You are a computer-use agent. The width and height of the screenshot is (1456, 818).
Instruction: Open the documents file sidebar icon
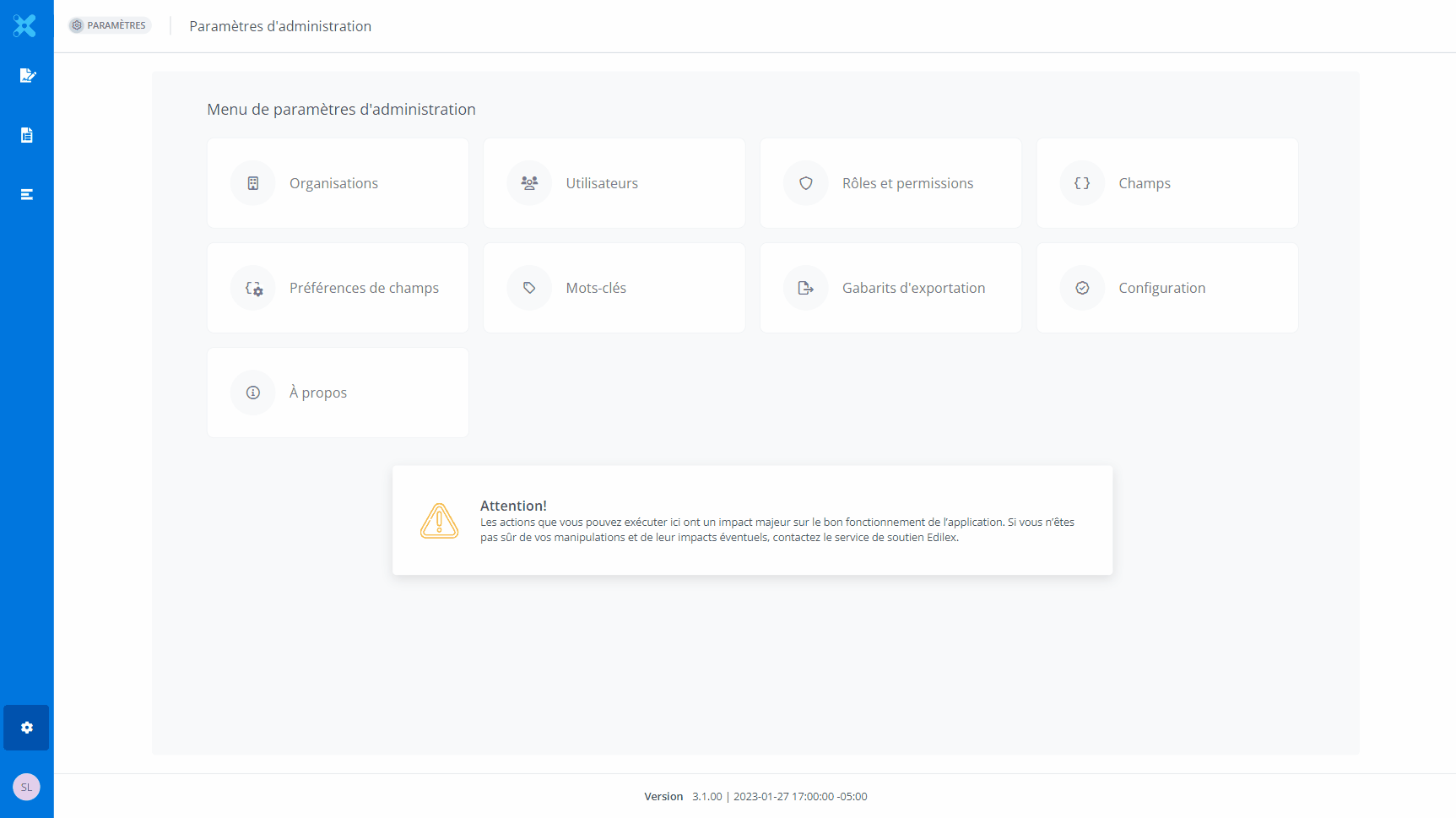27,135
